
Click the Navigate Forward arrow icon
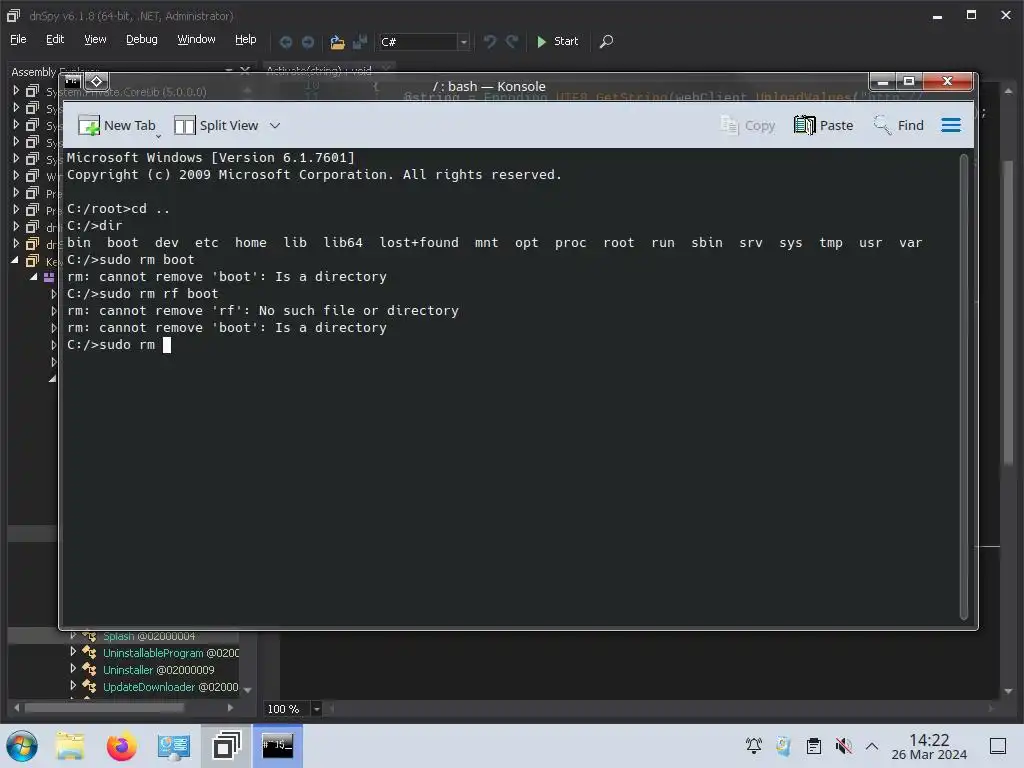click(308, 42)
